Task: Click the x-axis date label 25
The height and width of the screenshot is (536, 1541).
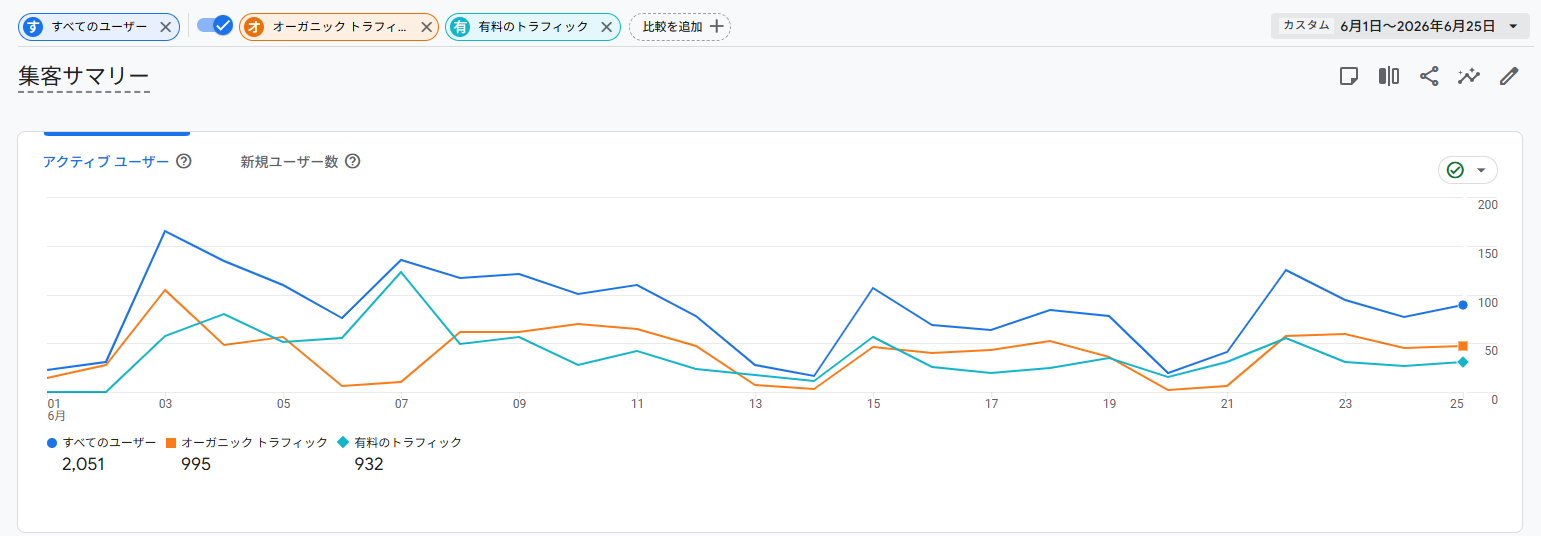Action: (x=1457, y=403)
